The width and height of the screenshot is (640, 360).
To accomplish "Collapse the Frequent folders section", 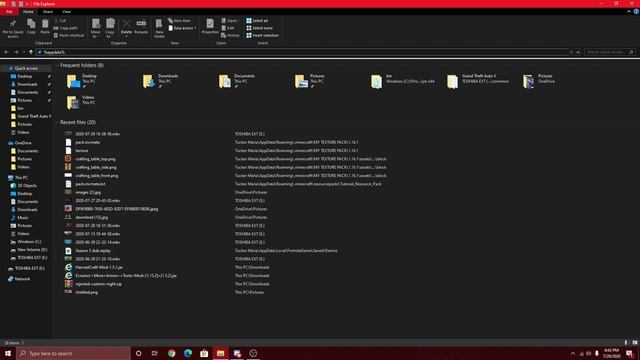I will 57,65.
